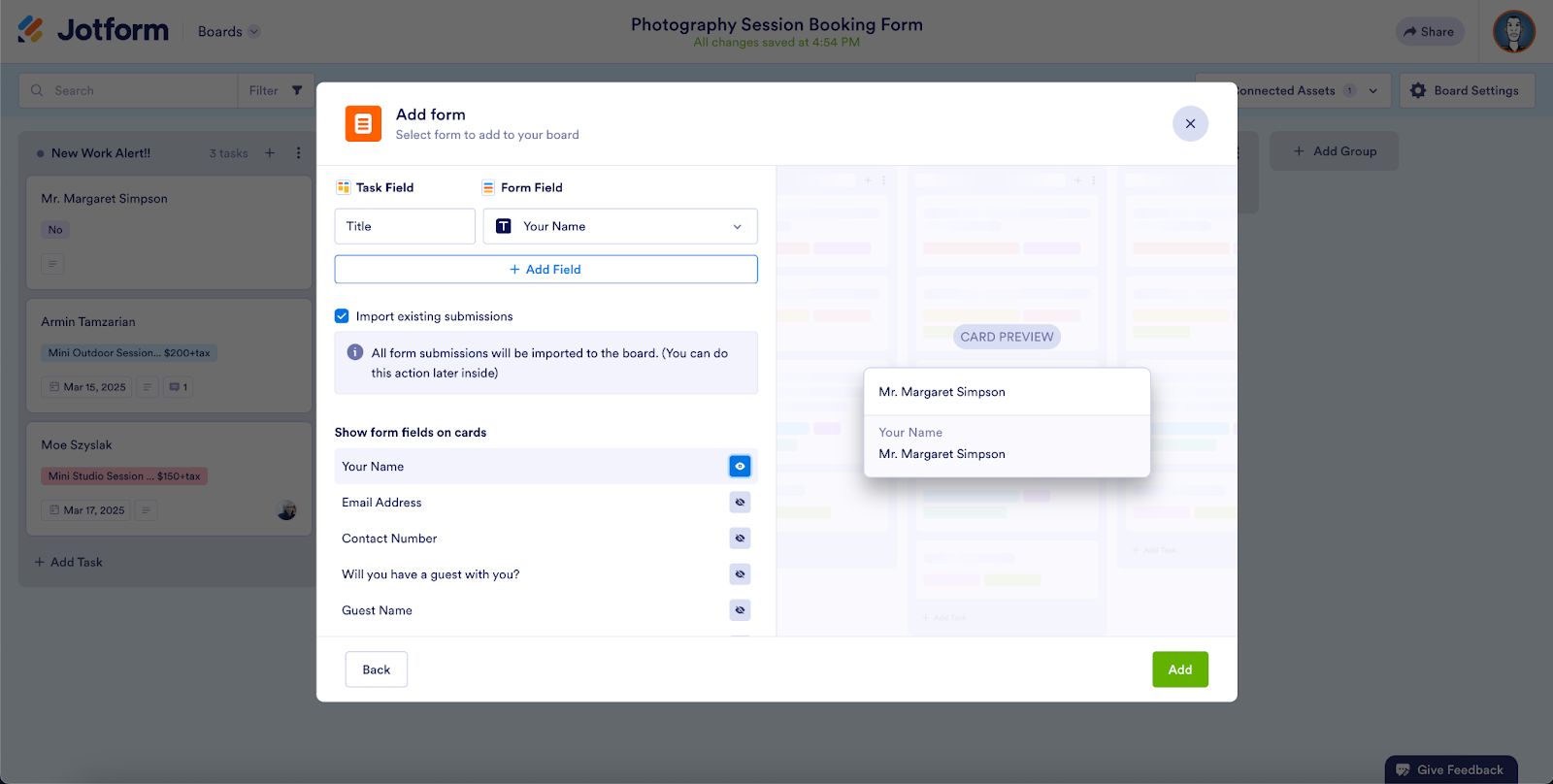Close the Add form dialog

coord(1190,124)
